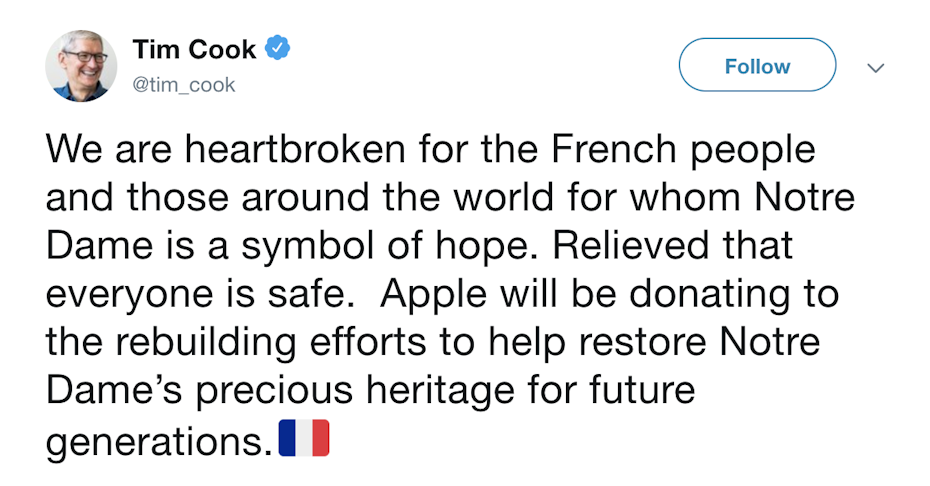Visit the @tim_cook handle link

[x=184, y=85]
